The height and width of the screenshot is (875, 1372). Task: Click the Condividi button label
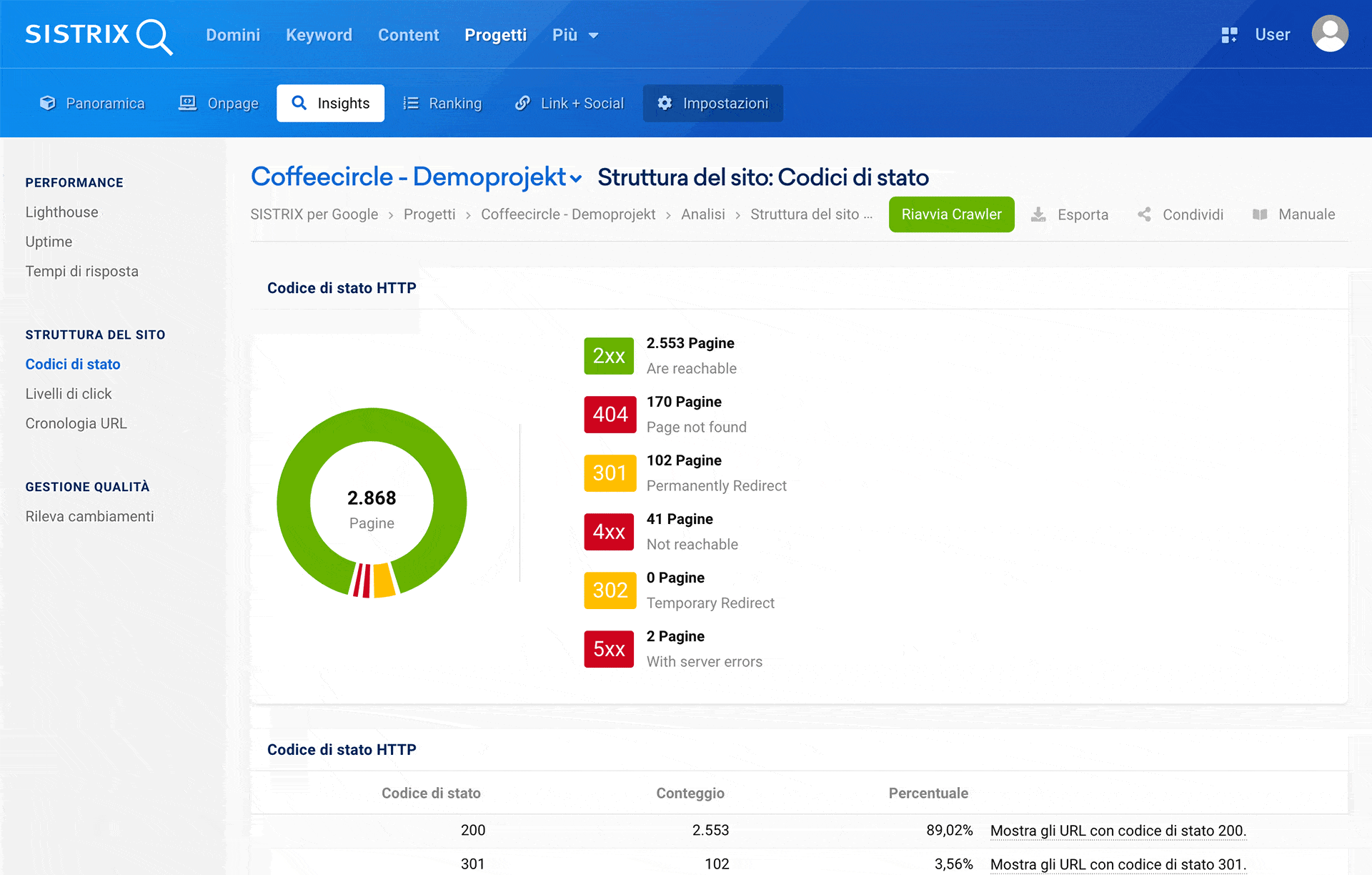tap(1193, 214)
